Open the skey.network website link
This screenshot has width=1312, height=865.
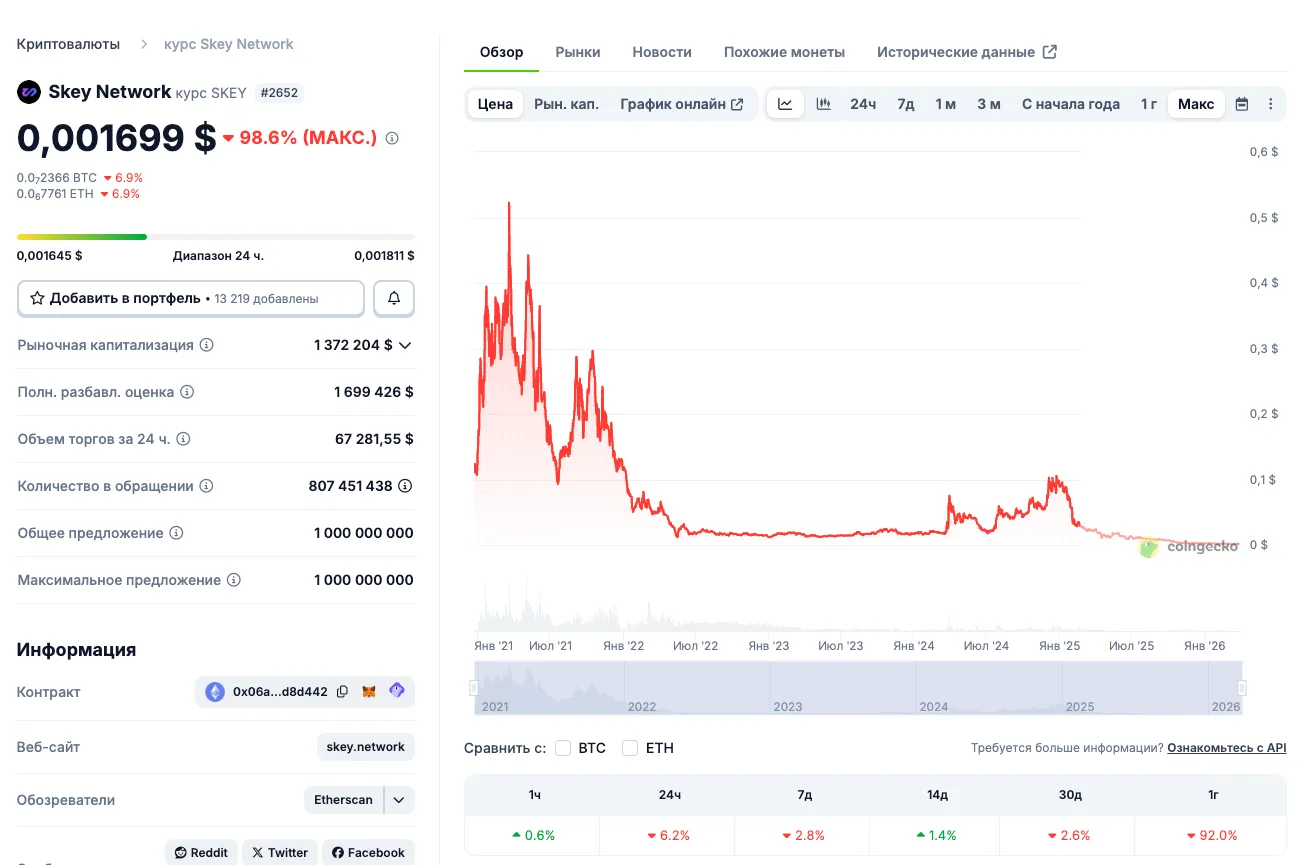click(x=366, y=747)
